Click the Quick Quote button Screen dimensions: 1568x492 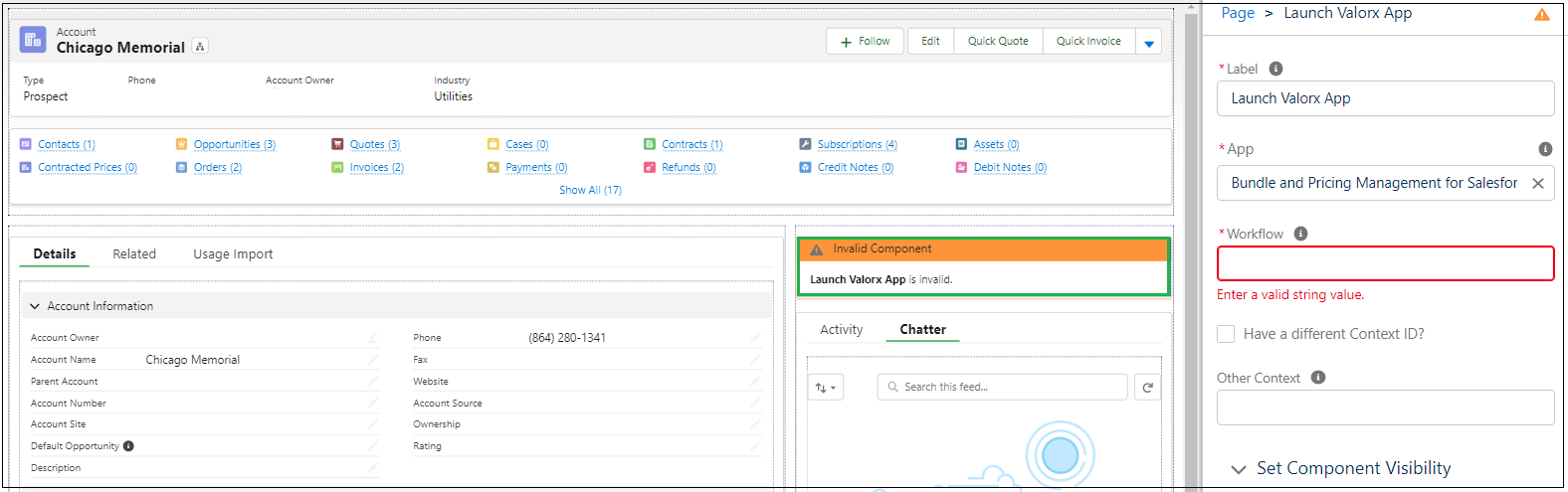click(x=998, y=42)
